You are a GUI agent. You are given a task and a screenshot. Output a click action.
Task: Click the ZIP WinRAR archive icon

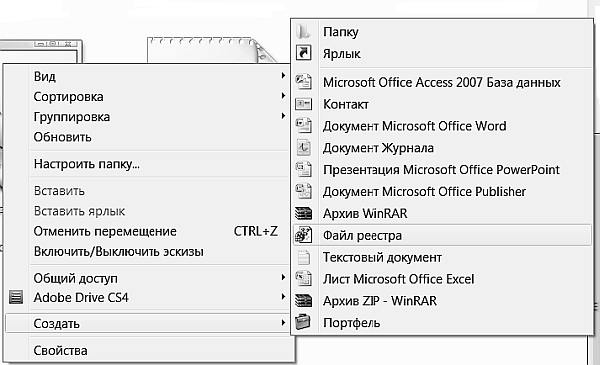point(303,300)
